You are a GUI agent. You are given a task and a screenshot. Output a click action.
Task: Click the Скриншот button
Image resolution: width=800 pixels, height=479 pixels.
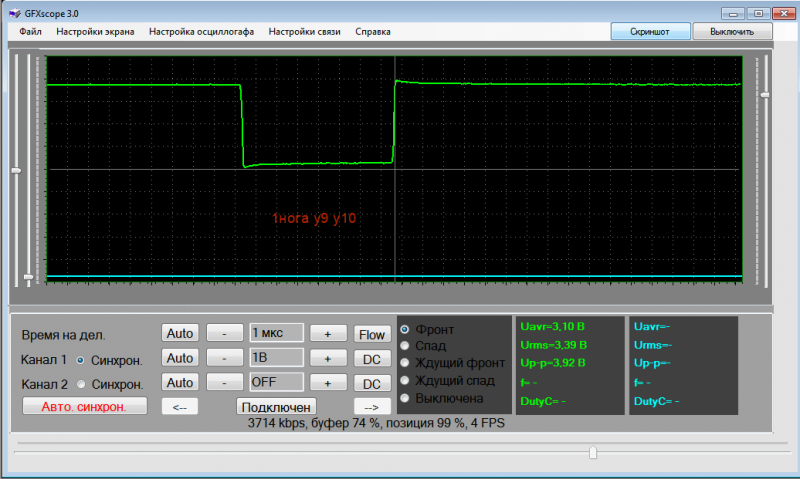[x=650, y=32]
